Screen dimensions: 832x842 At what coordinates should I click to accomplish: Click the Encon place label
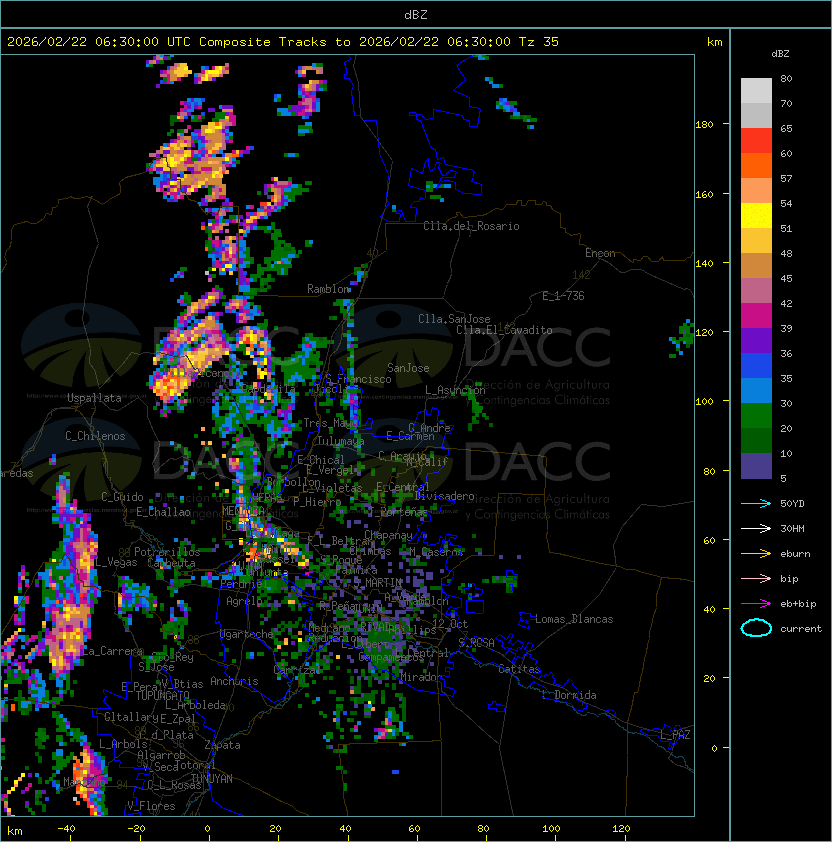(x=600, y=253)
